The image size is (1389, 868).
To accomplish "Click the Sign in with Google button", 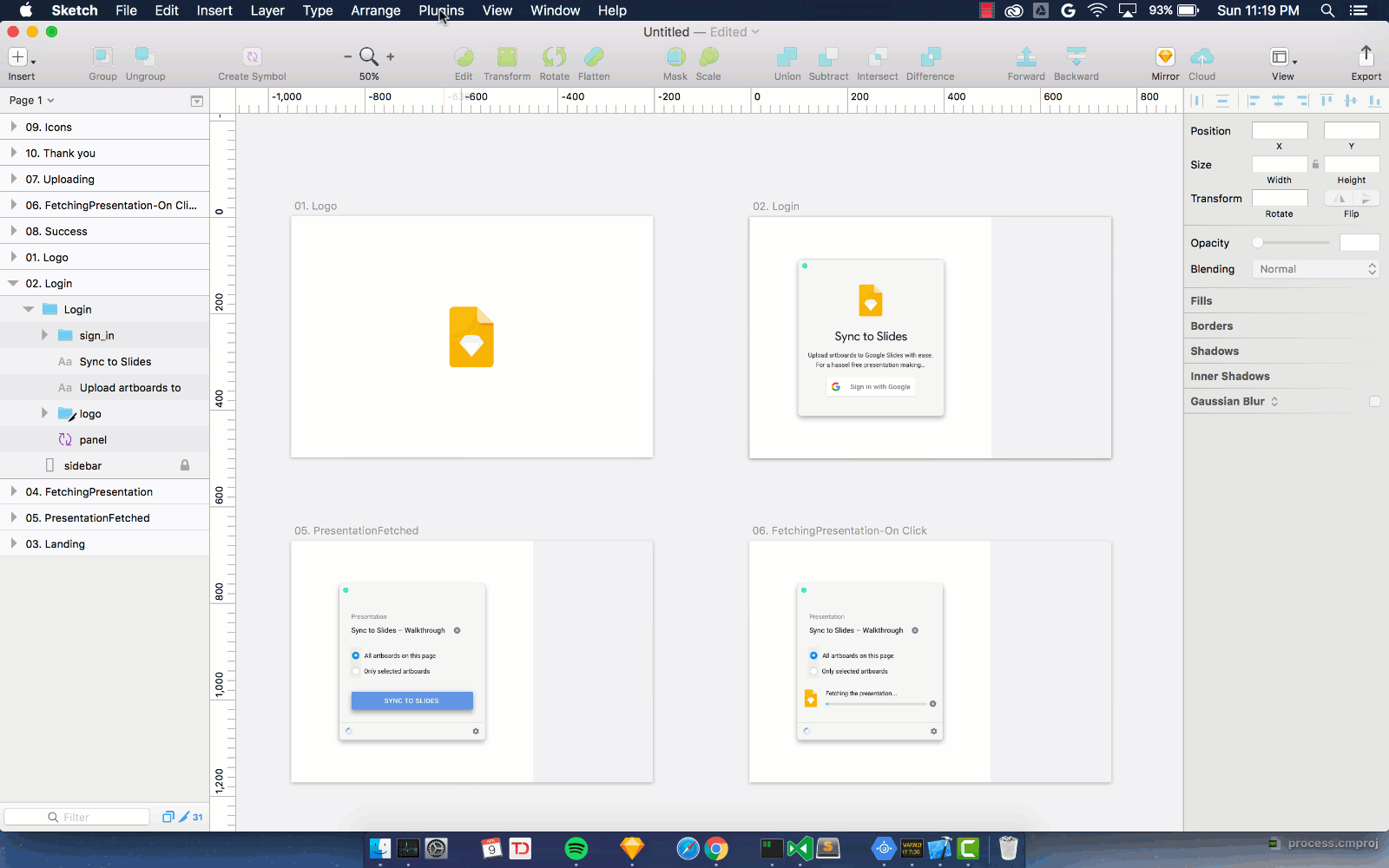I will (x=871, y=387).
